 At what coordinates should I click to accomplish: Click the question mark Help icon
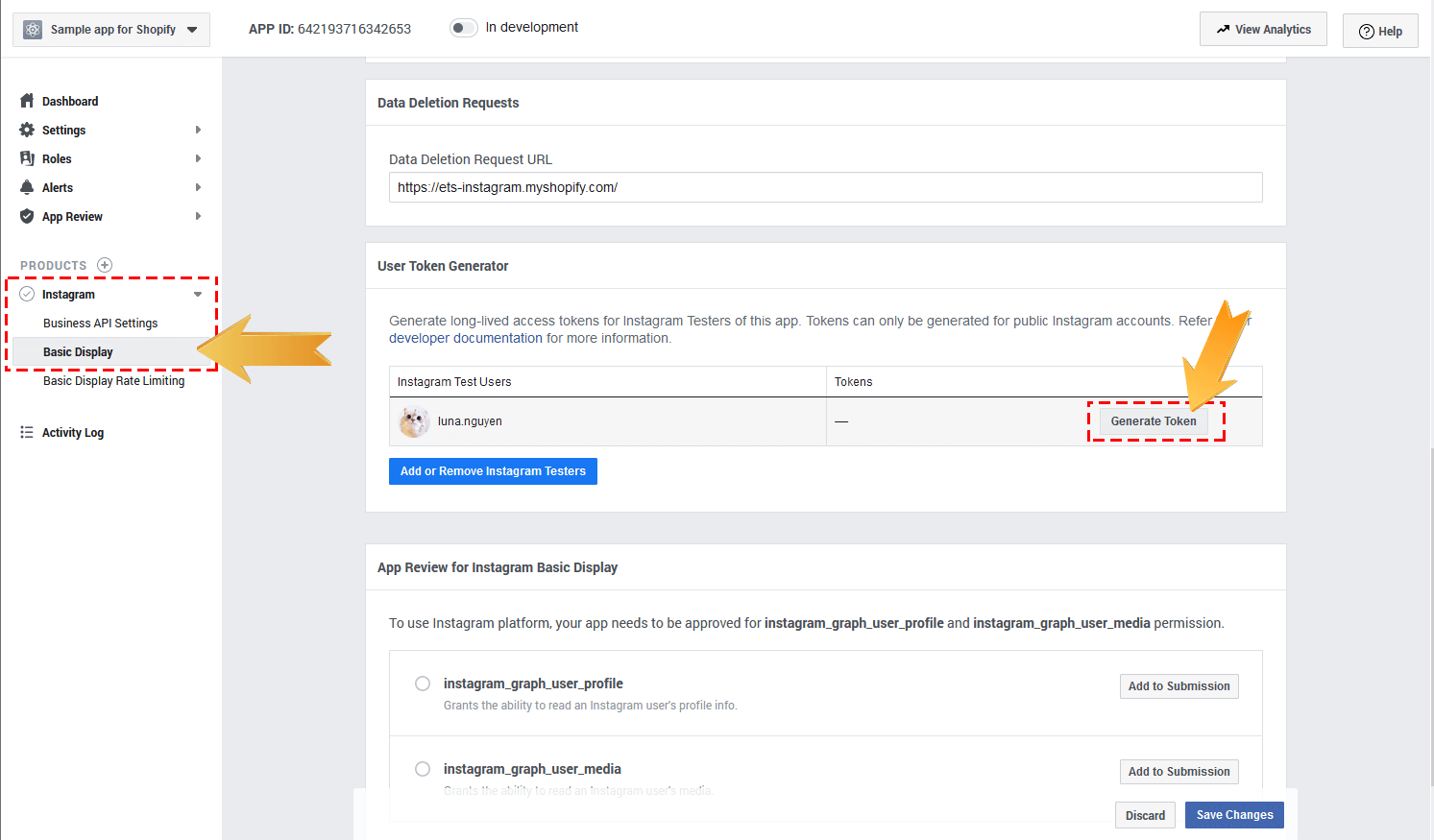coord(1366,32)
